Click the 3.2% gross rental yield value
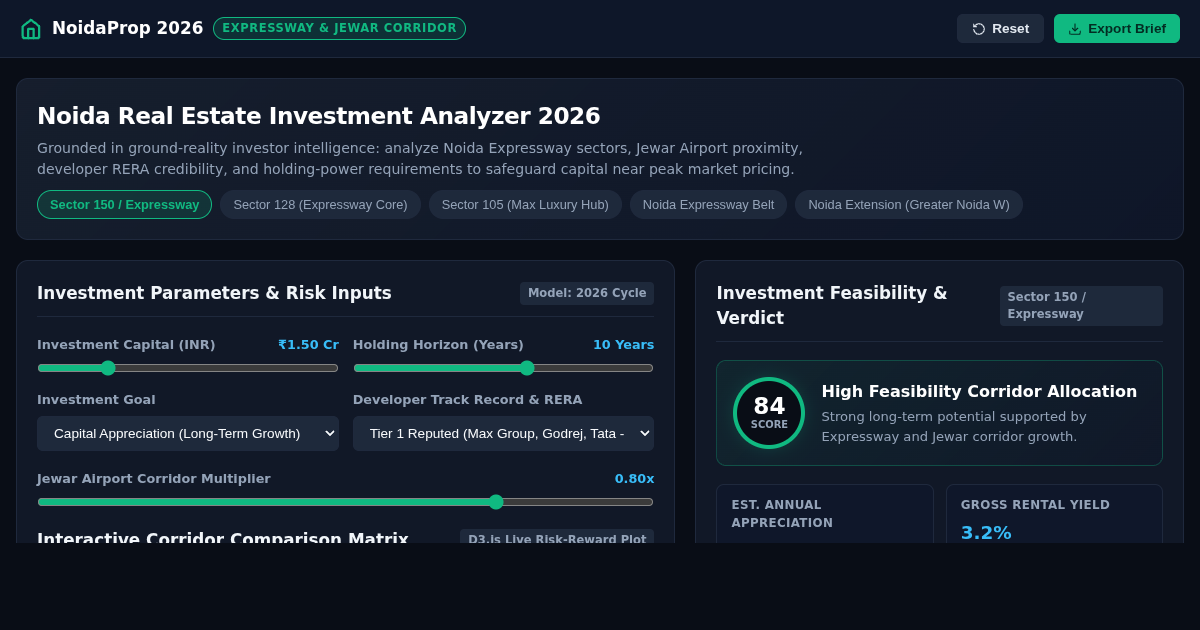The image size is (1200, 630). (986, 533)
